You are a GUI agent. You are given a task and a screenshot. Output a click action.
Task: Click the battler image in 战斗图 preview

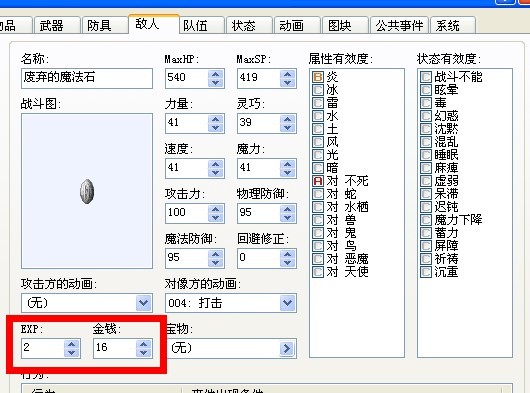(87, 191)
